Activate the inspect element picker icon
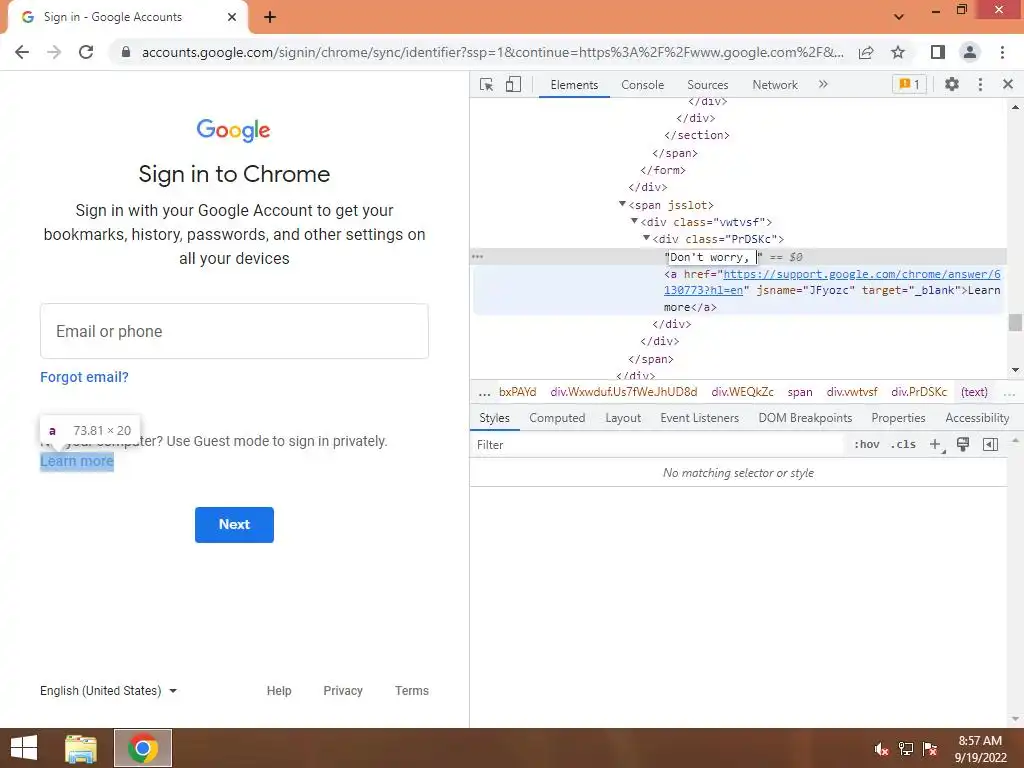This screenshot has height=768, width=1024. 486,84
